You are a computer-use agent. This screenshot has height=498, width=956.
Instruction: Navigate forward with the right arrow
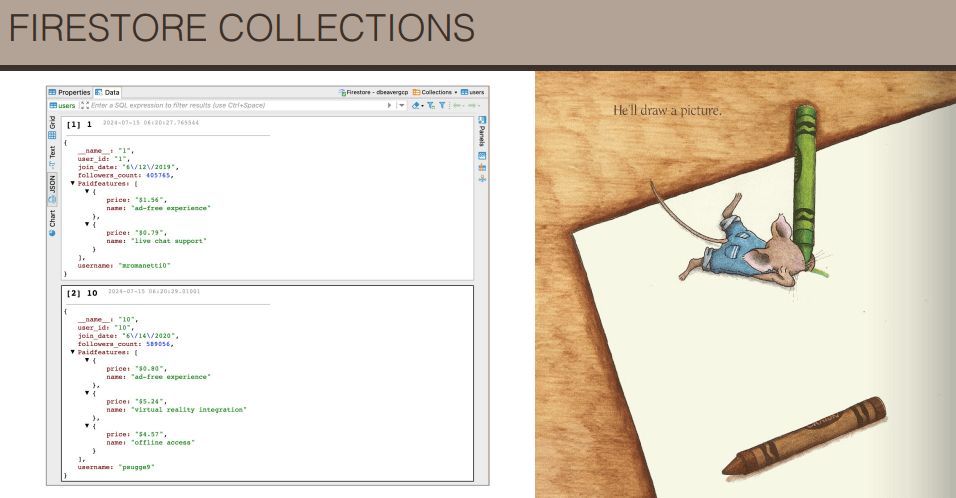pyautogui.click(x=472, y=105)
